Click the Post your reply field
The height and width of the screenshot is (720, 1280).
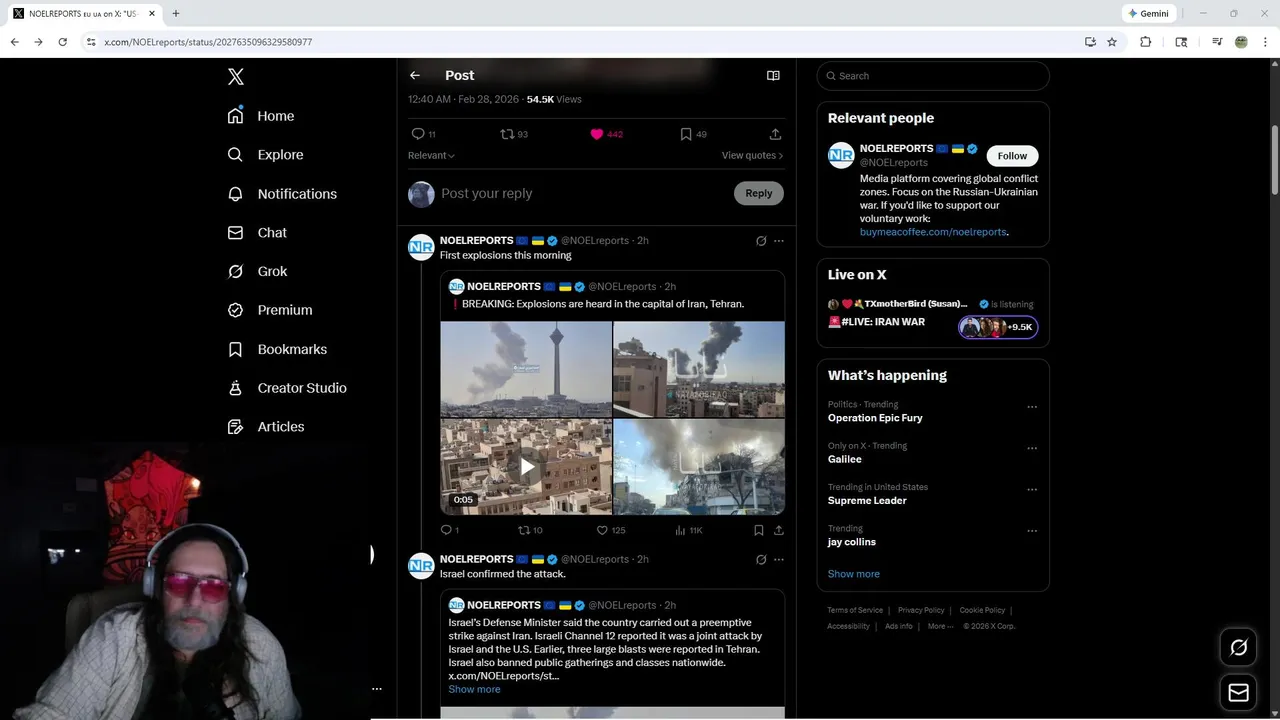click(584, 194)
